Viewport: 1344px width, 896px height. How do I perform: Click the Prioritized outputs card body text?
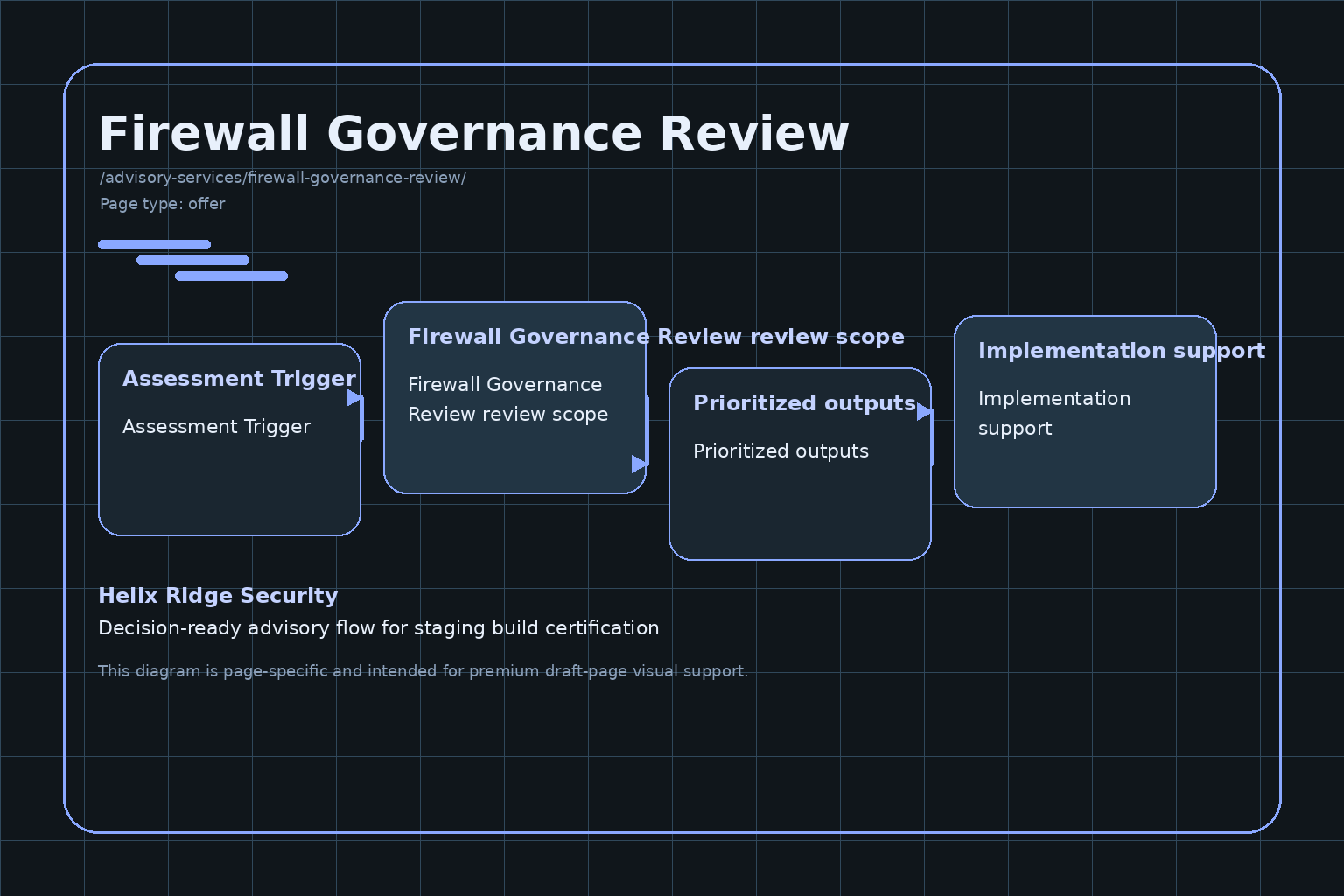[x=780, y=451]
